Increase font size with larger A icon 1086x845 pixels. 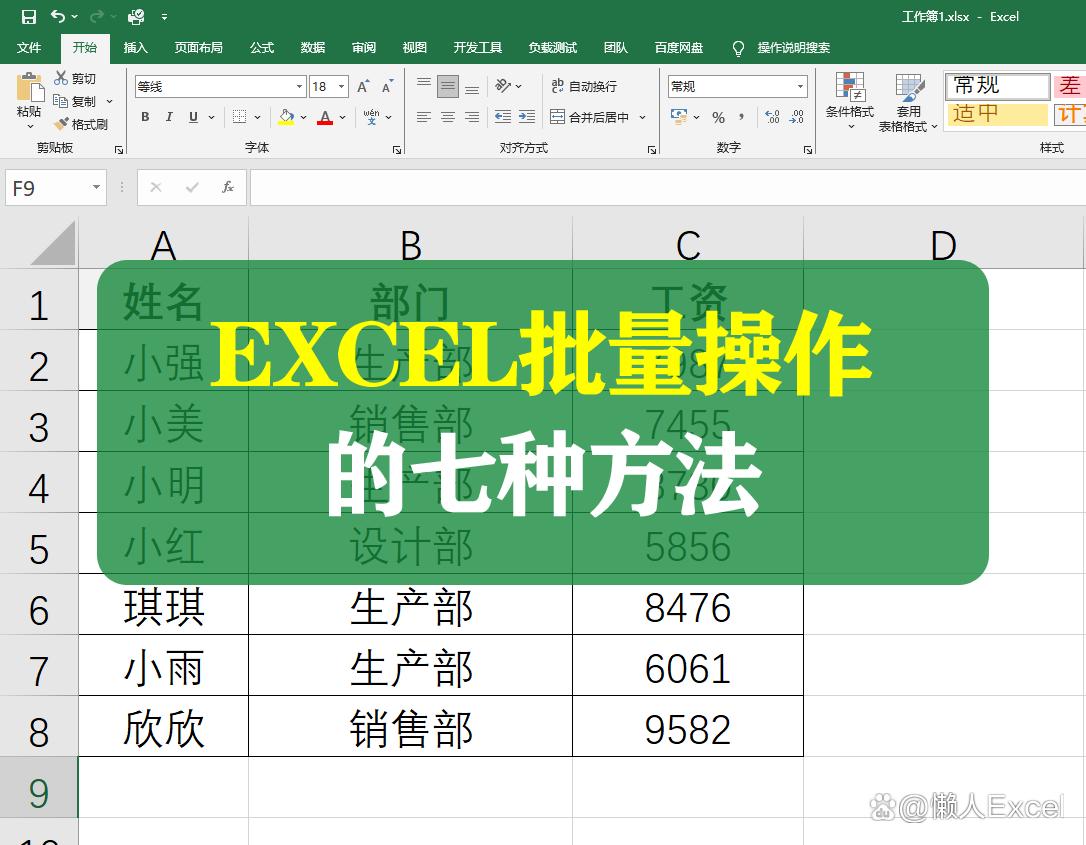363,87
